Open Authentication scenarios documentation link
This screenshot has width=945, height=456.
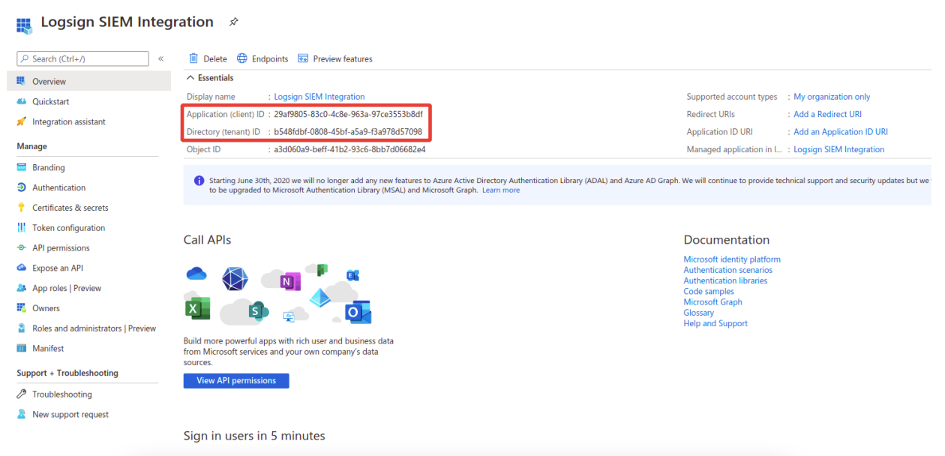727,270
